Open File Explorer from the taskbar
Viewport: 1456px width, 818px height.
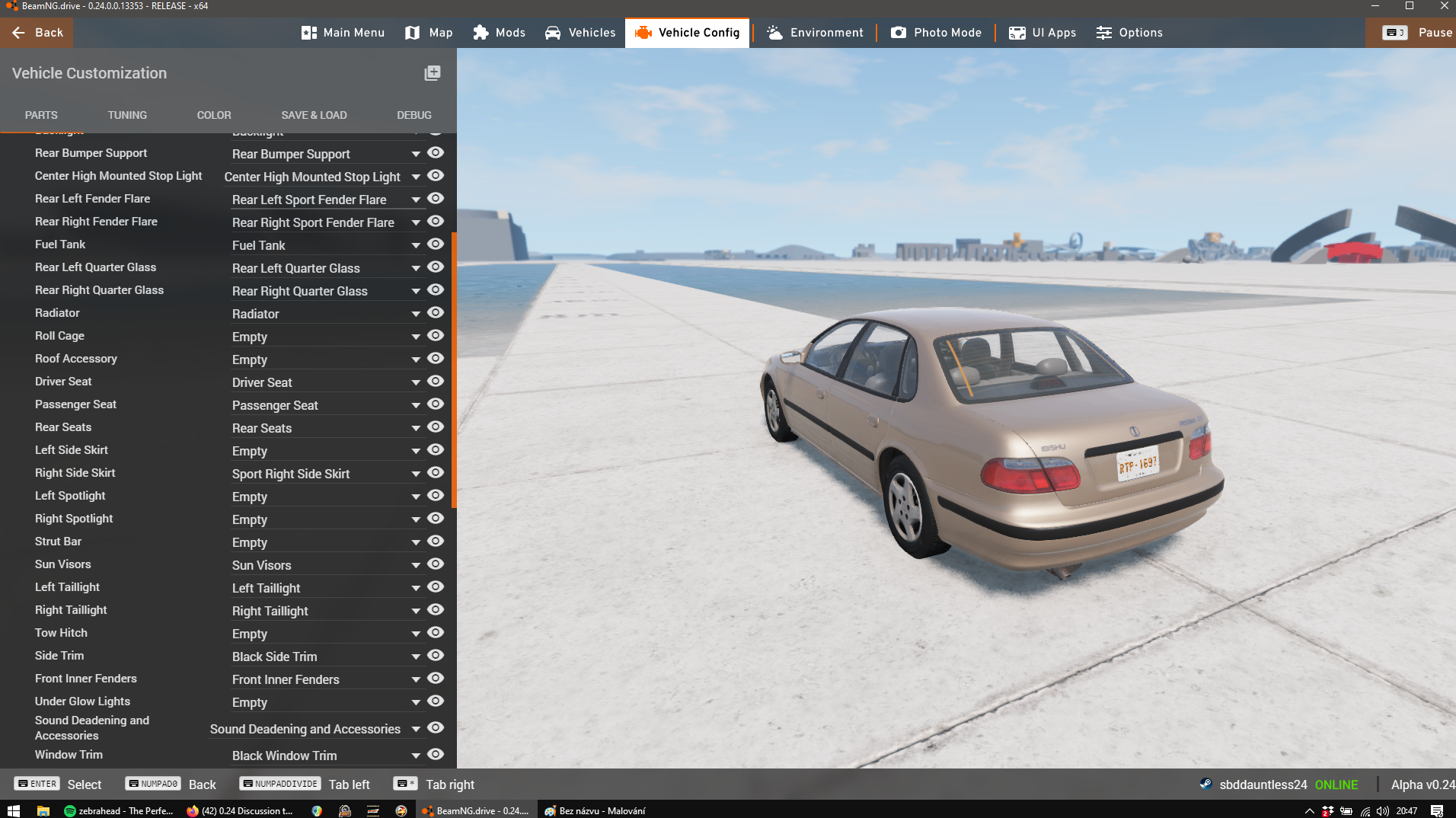tap(43, 810)
